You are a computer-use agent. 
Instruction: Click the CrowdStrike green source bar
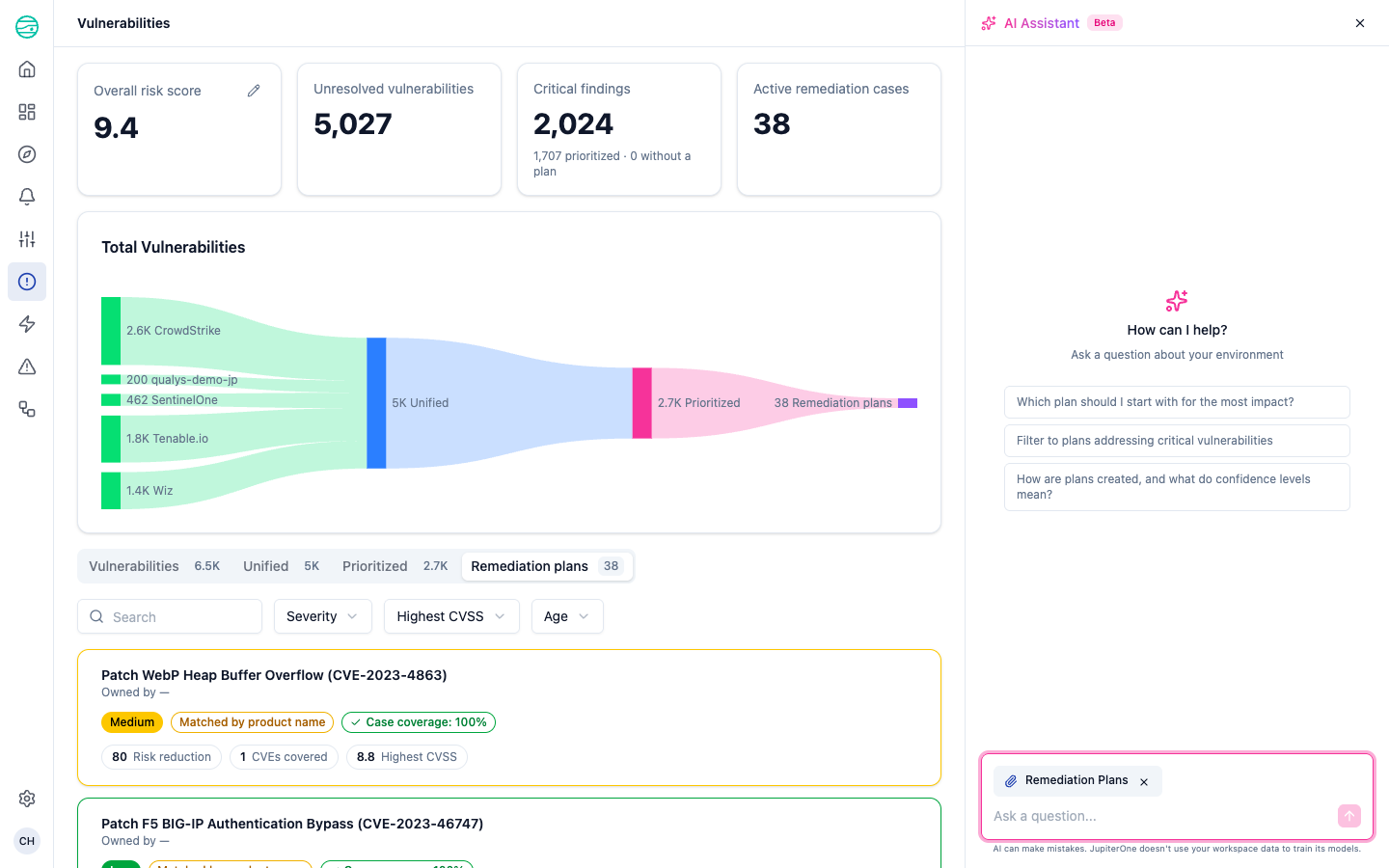111,331
